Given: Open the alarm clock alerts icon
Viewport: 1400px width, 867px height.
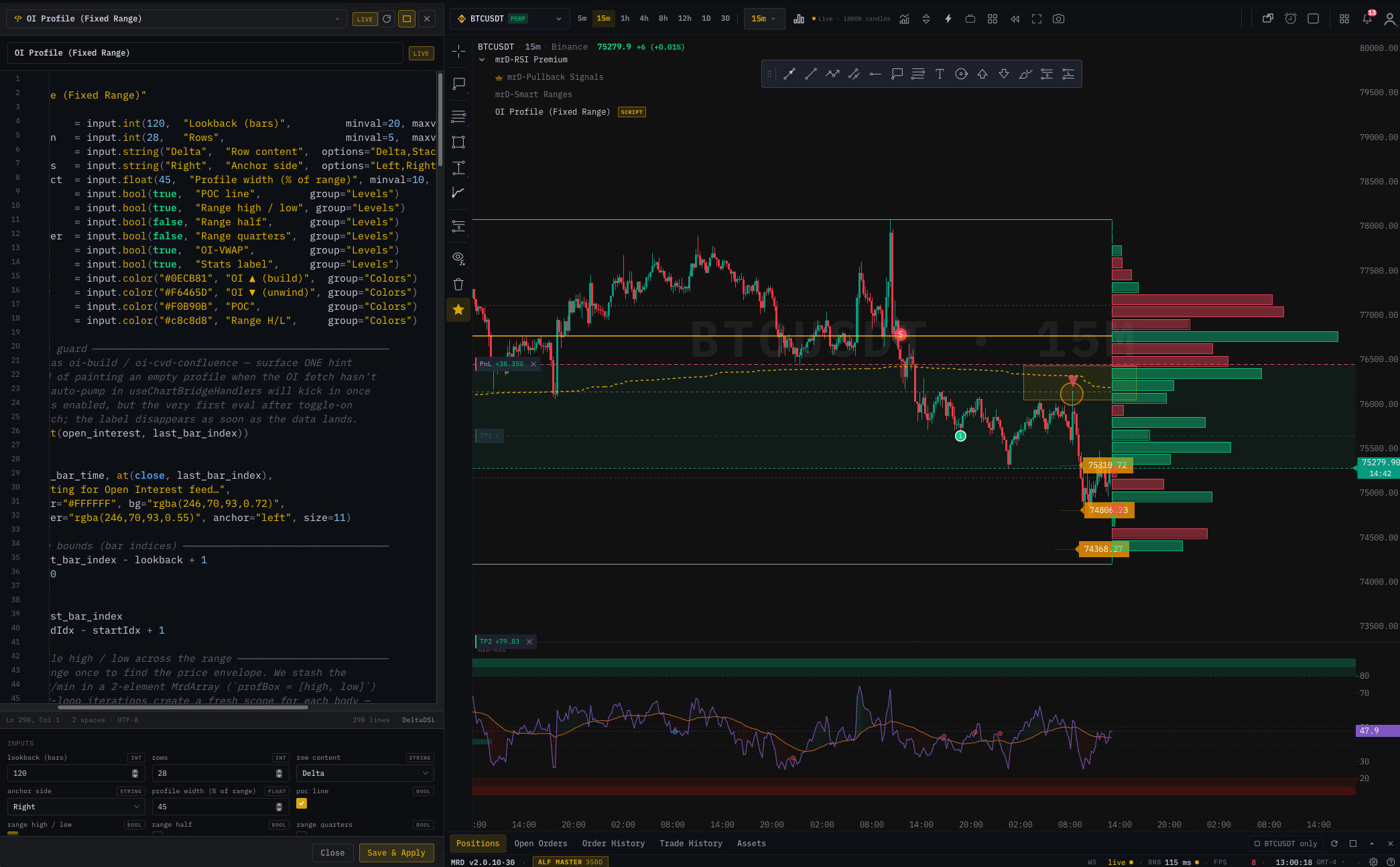Looking at the screenshot, I should [x=1290, y=19].
